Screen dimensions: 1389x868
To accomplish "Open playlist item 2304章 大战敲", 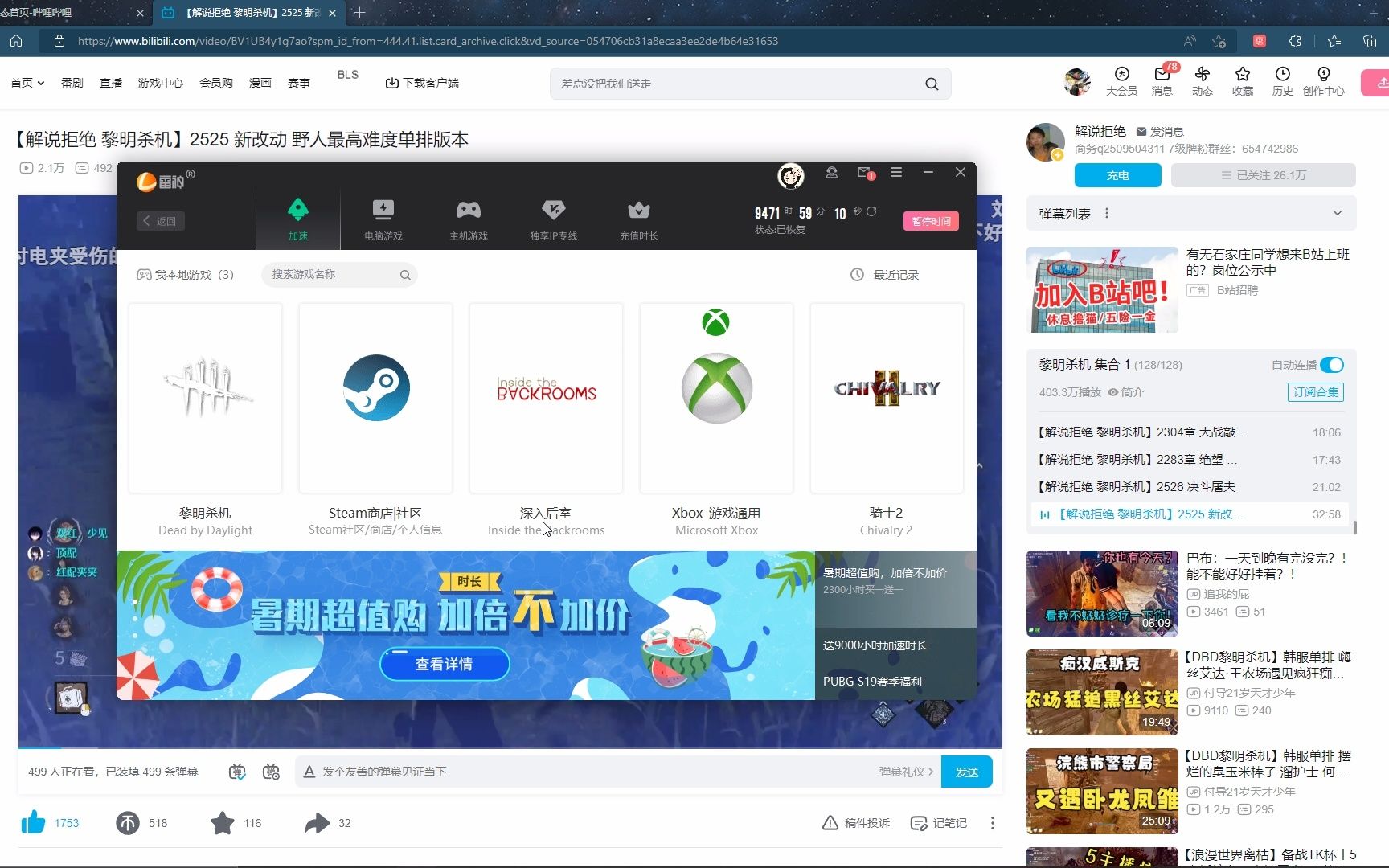I will coord(1190,432).
